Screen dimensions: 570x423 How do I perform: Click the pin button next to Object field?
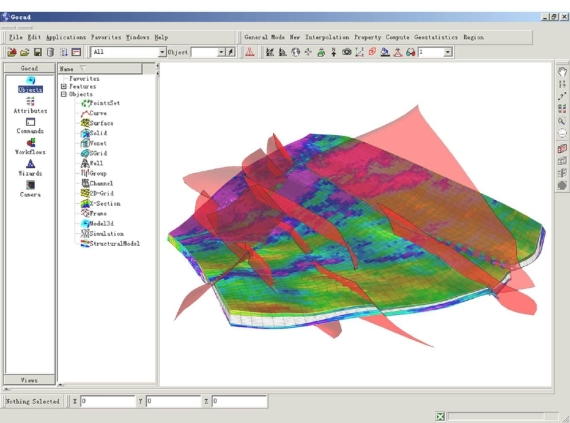coord(230,52)
